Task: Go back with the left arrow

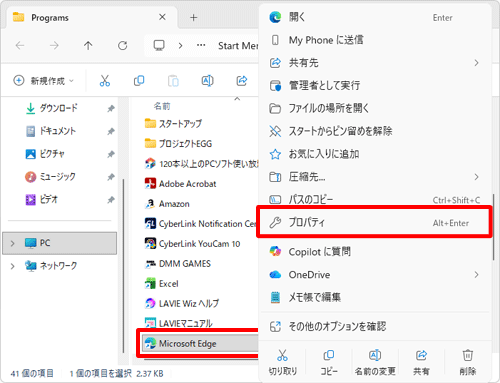Action: [x=20, y=45]
